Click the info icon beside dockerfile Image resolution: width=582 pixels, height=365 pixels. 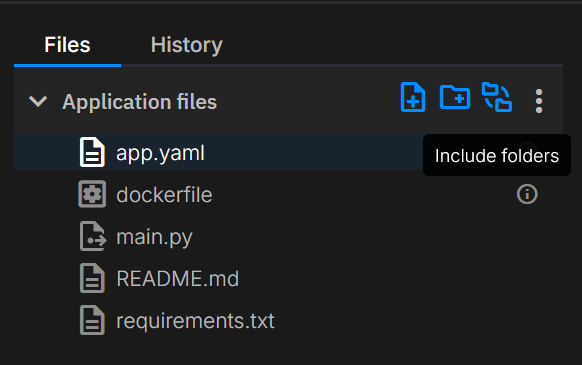click(x=527, y=194)
